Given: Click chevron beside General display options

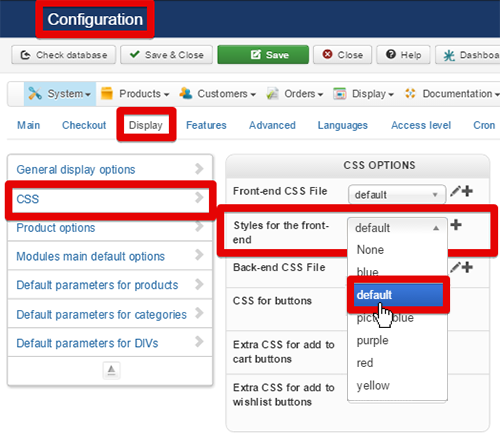Looking at the screenshot, I should (199, 169).
